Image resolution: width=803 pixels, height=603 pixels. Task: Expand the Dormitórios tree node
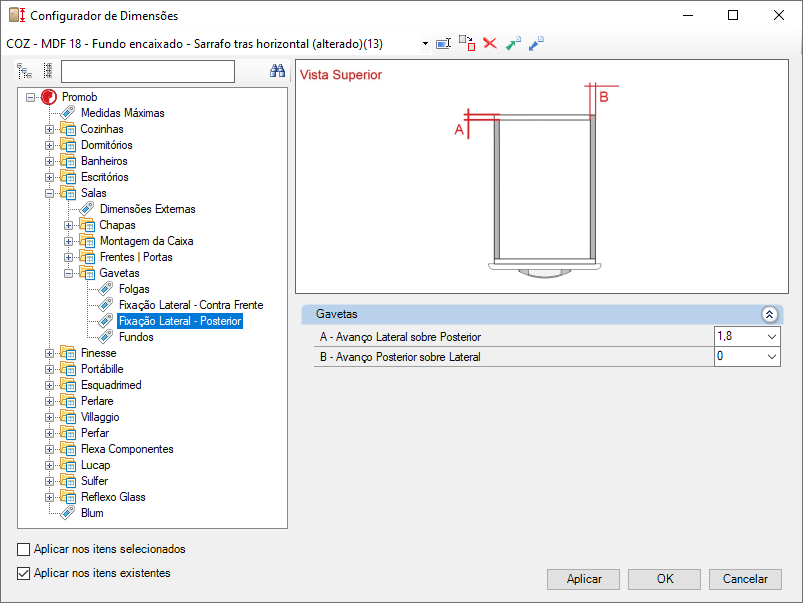pos(49,145)
